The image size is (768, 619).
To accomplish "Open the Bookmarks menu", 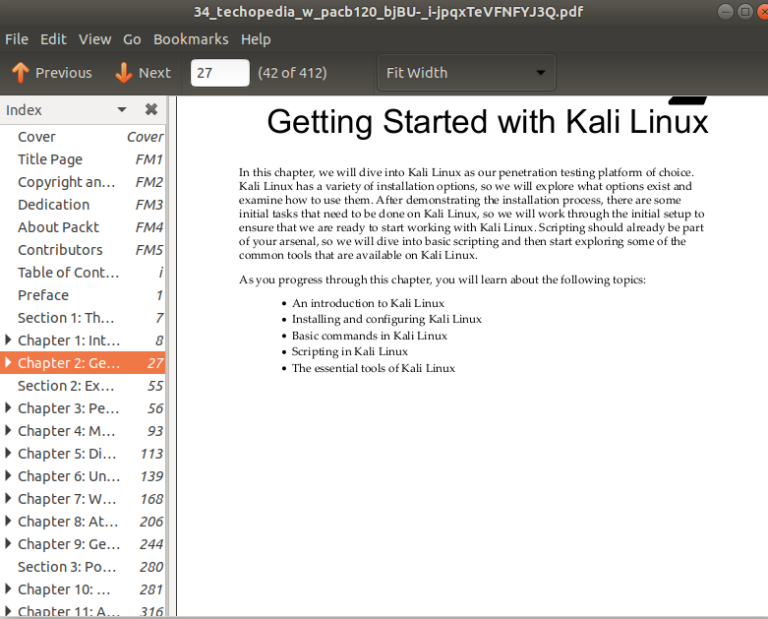I will (190, 39).
